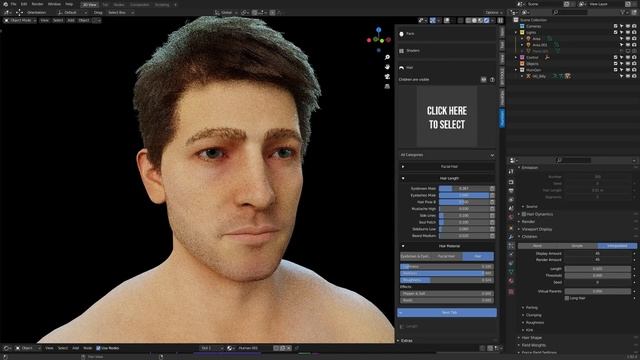
Task: Click the Blender logo menu icon
Action: tap(5, 4)
